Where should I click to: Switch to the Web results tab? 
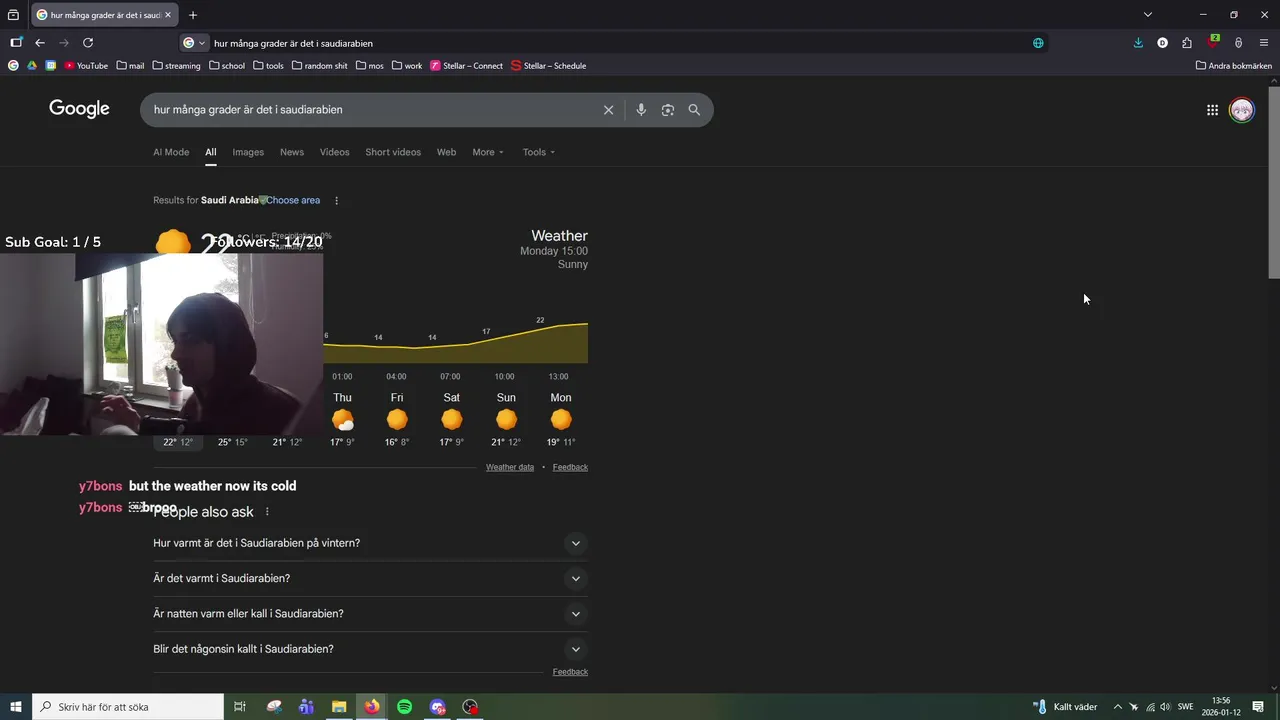click(x=446, y=152)
